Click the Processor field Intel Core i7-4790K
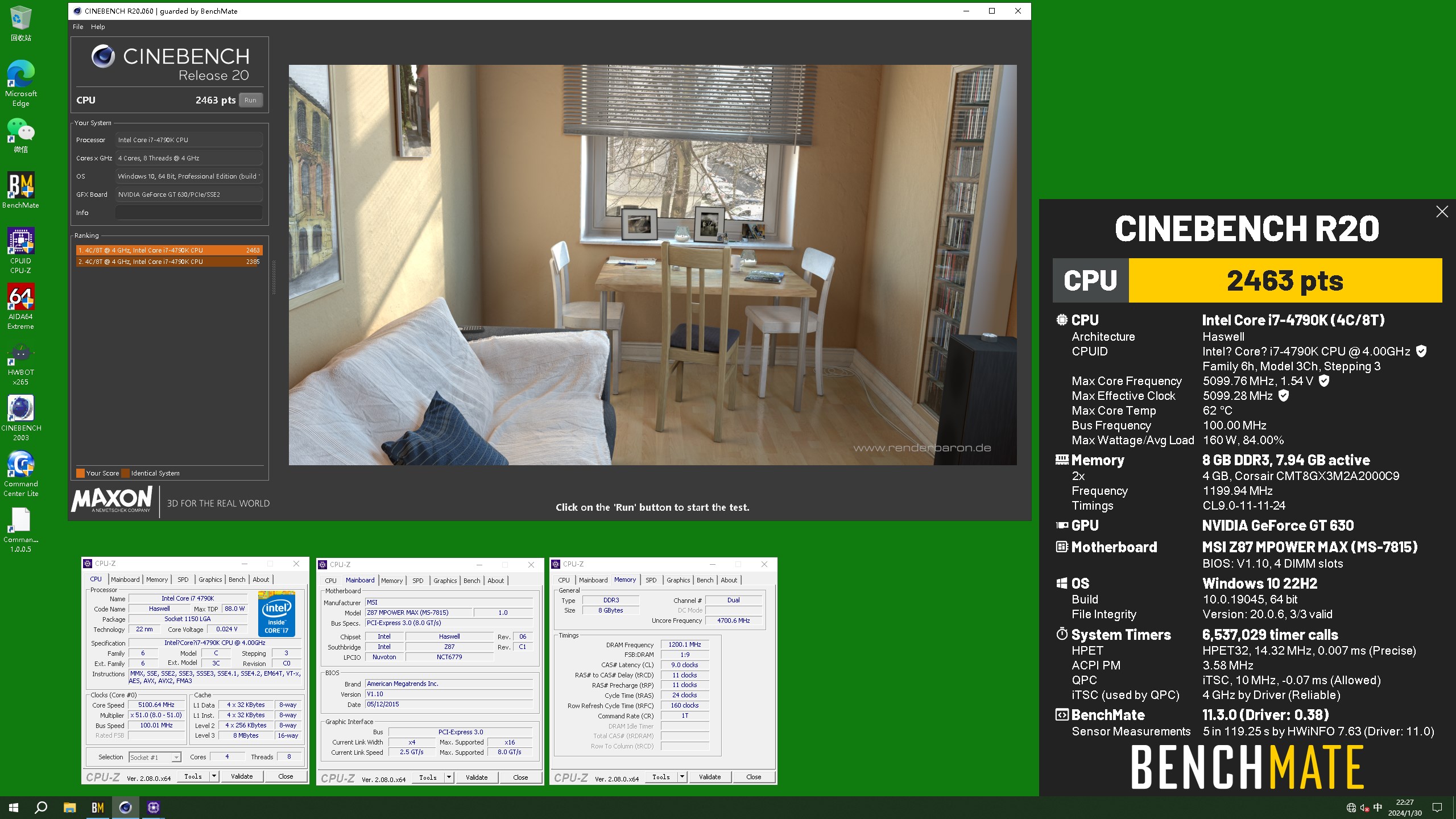The image size is (1456, 819). click(189, 140)
